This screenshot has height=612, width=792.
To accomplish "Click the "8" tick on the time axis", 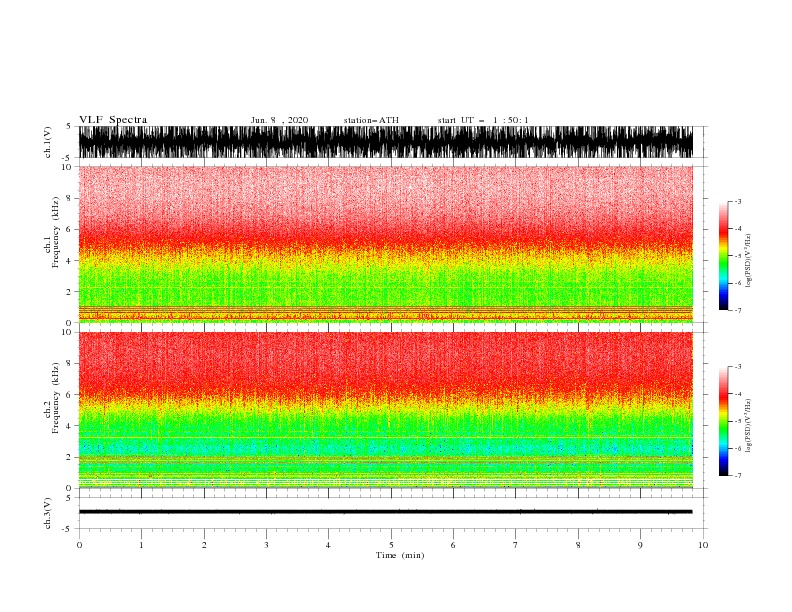I will tap(578, 545).
